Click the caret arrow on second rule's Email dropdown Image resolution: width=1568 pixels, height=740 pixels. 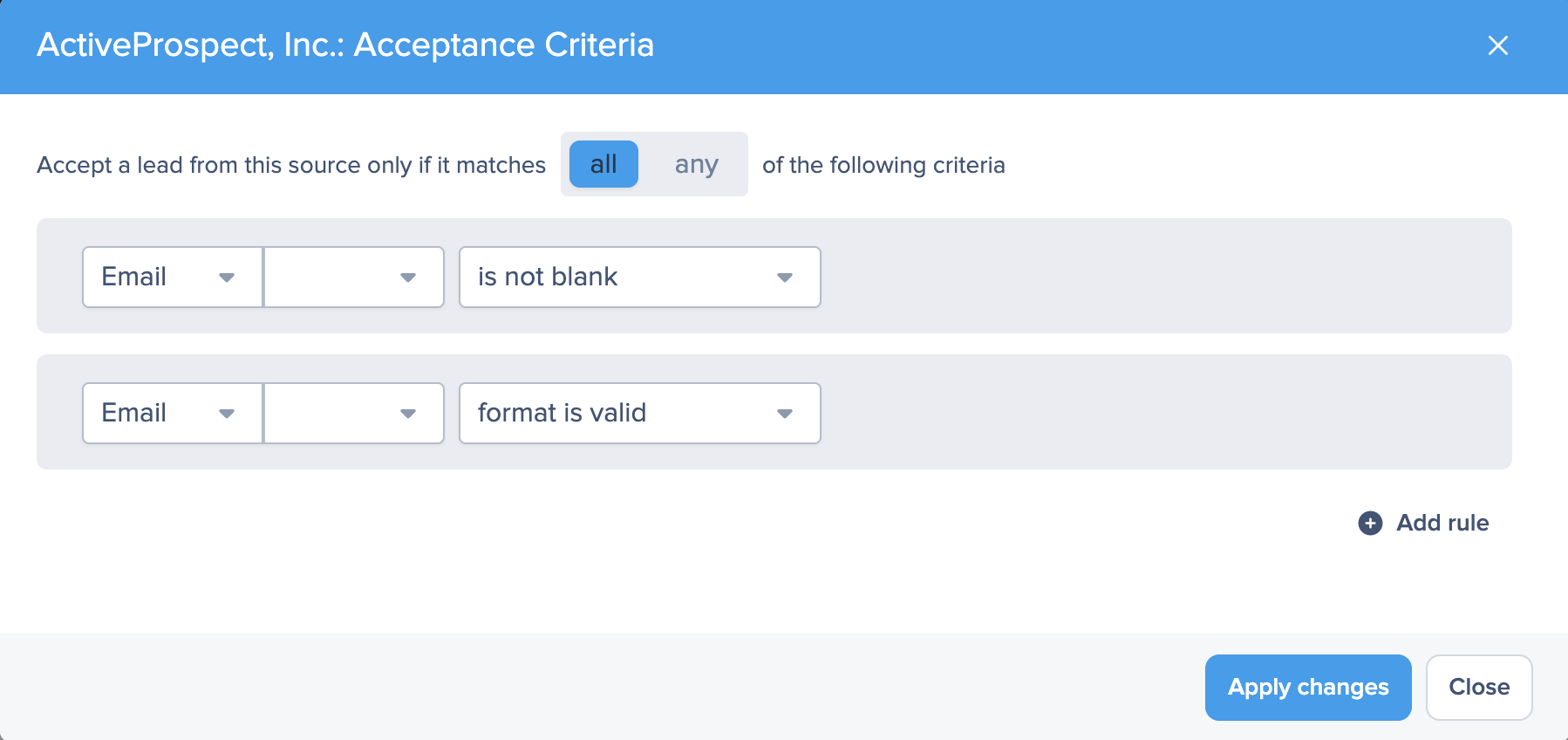(227, 414)
